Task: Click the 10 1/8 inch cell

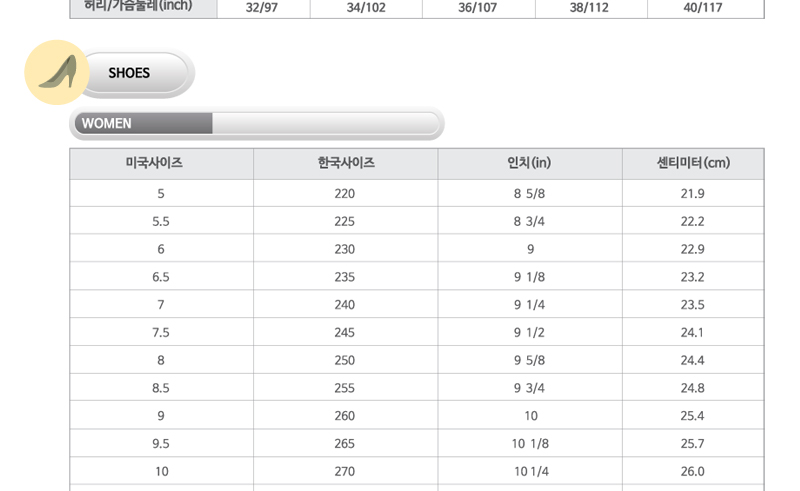Action: coord(530,444)
